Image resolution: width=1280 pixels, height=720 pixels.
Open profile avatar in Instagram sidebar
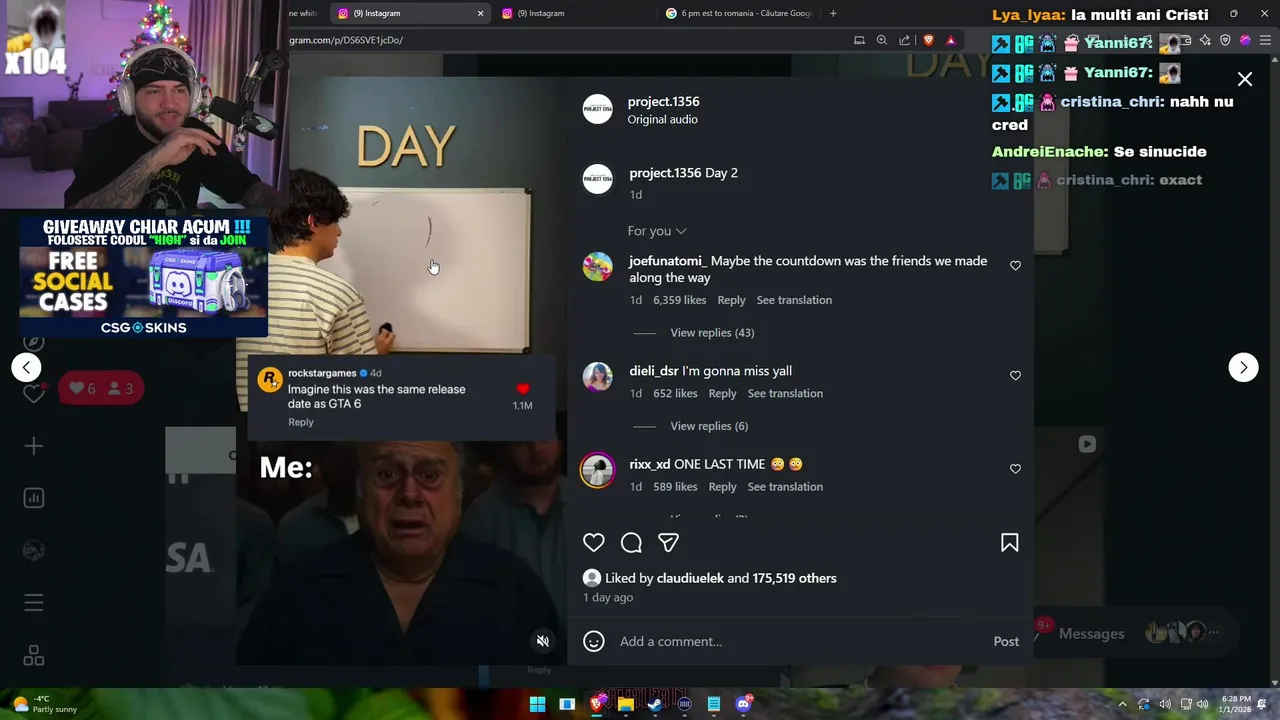point(33,550)
